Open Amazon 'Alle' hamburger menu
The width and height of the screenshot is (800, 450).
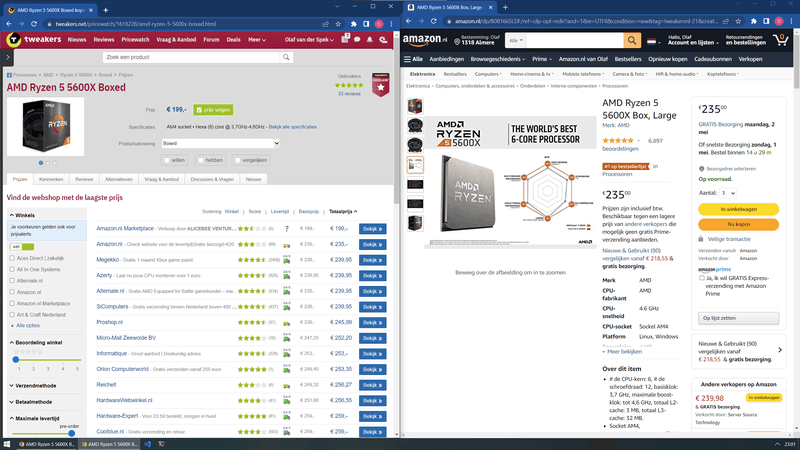pos(413,59)
